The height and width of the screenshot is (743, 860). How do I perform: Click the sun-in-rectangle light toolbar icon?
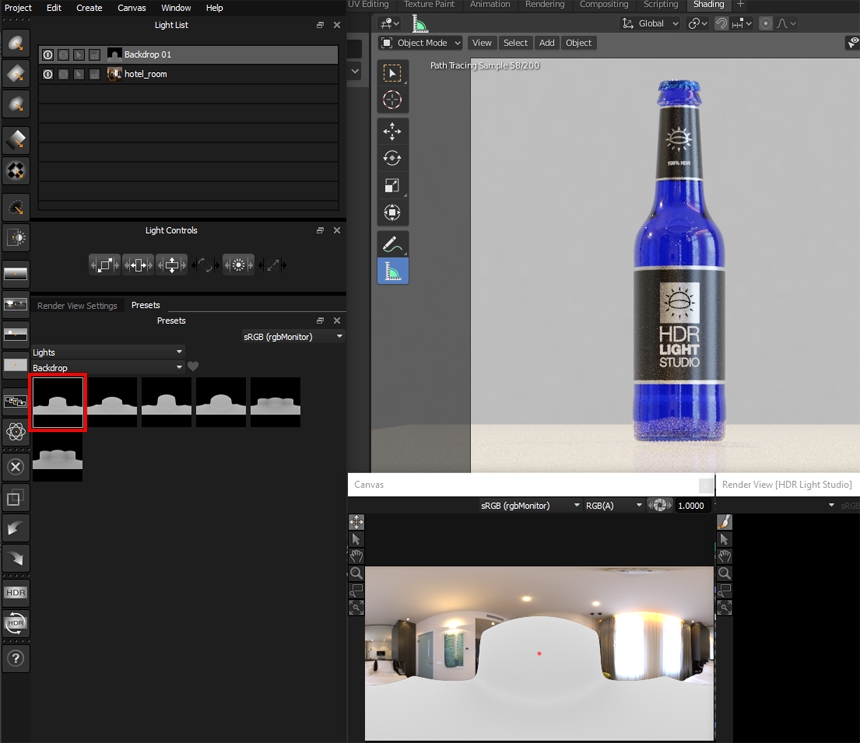coord(16,237)
